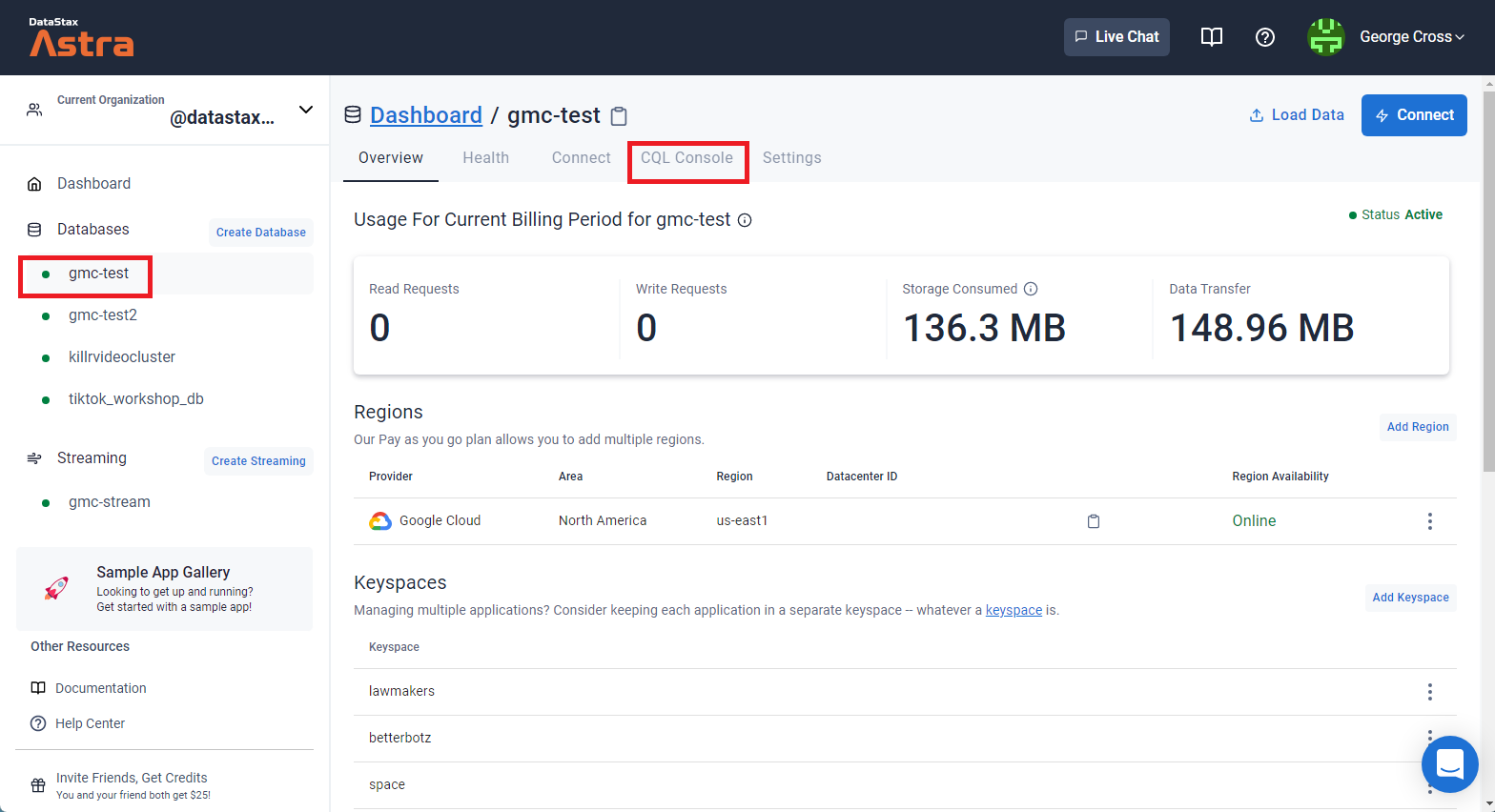The width and height of the screenshot is (1495, 812).
Task: Click the Status Active indicator
Action: (x=1396, y=215)
